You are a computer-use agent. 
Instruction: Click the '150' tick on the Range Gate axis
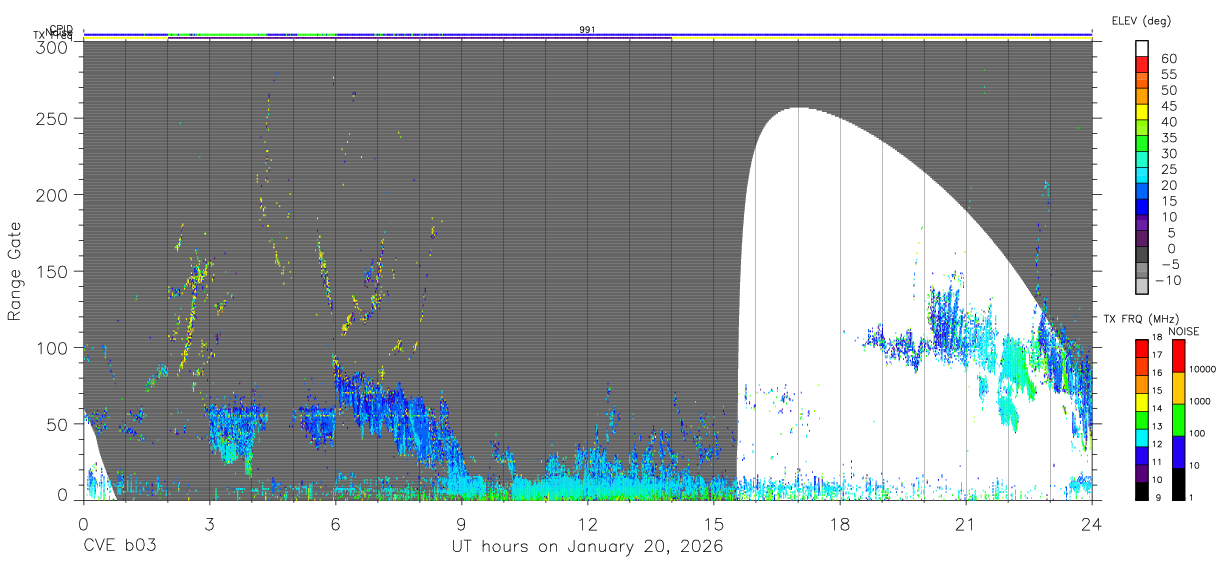tap(54, 271)
